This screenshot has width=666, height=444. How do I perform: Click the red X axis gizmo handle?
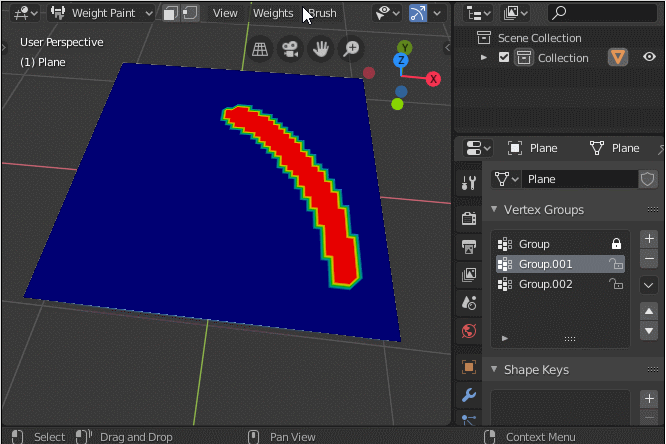pyautogui.click(x=433, y=79)
